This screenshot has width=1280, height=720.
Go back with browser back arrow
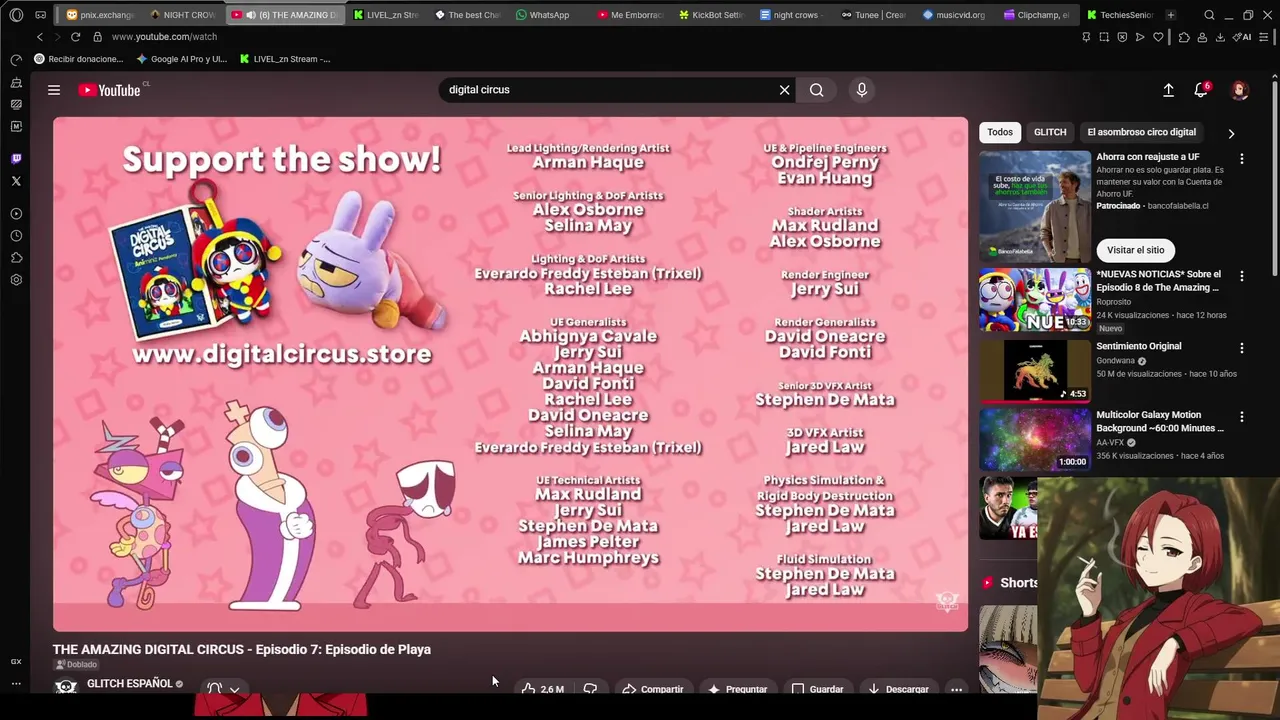[x=40, y=37]
